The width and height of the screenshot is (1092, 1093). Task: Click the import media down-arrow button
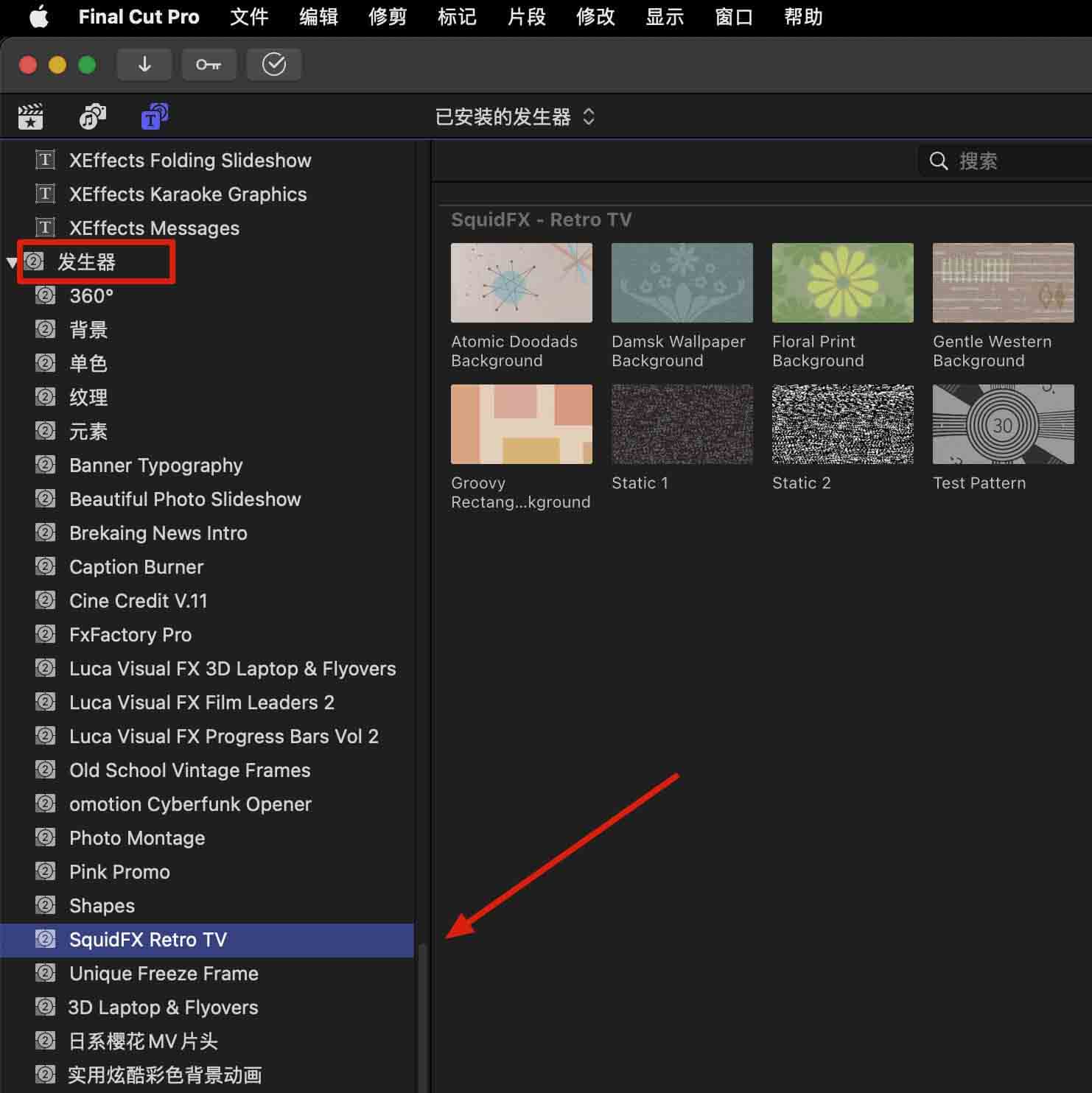click(144, 65)
